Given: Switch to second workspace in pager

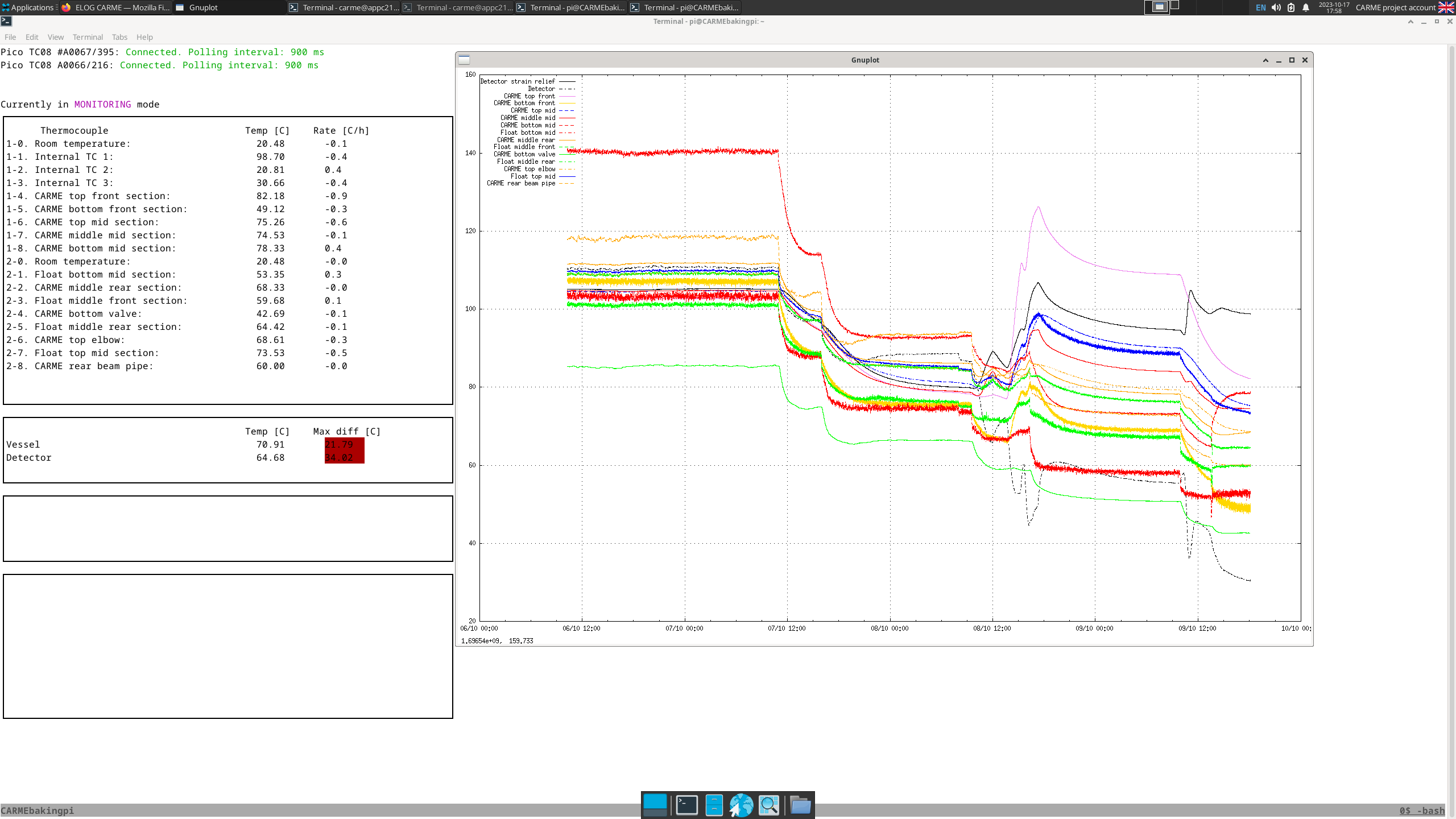Looking at the screenshot, I should click(x=1175, y=5).
